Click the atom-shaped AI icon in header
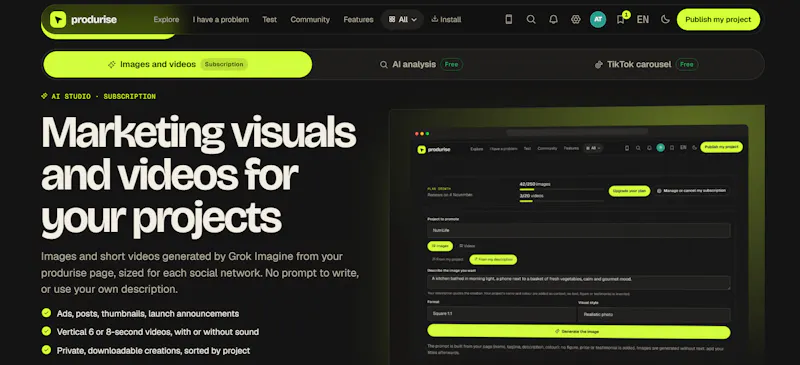Screen dimensions: 800x365 576,19
